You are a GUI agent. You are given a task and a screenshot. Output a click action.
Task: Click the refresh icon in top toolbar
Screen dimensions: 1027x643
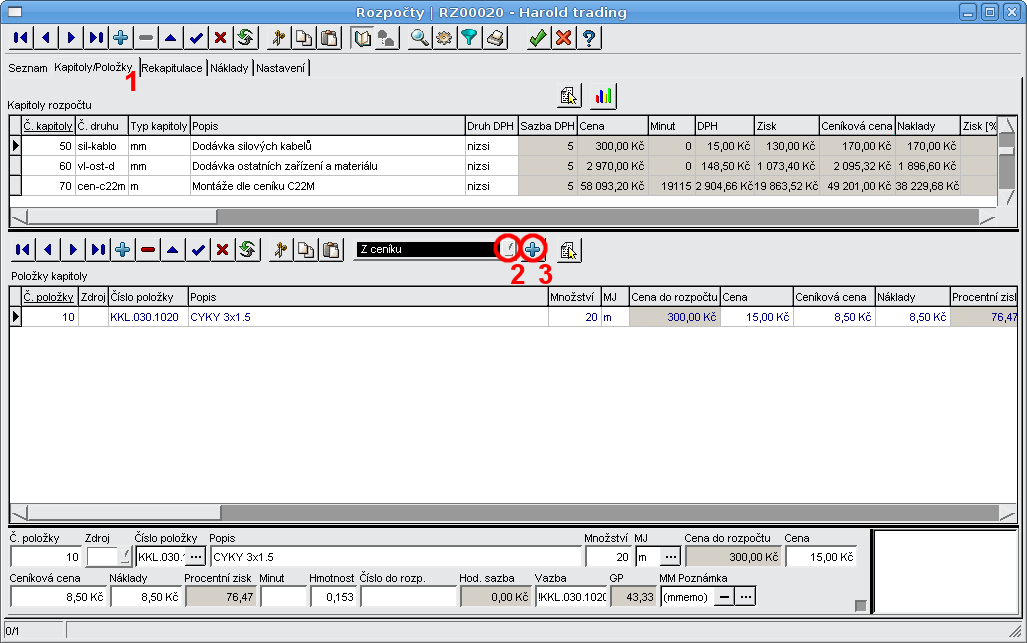(x=244, y=38)
